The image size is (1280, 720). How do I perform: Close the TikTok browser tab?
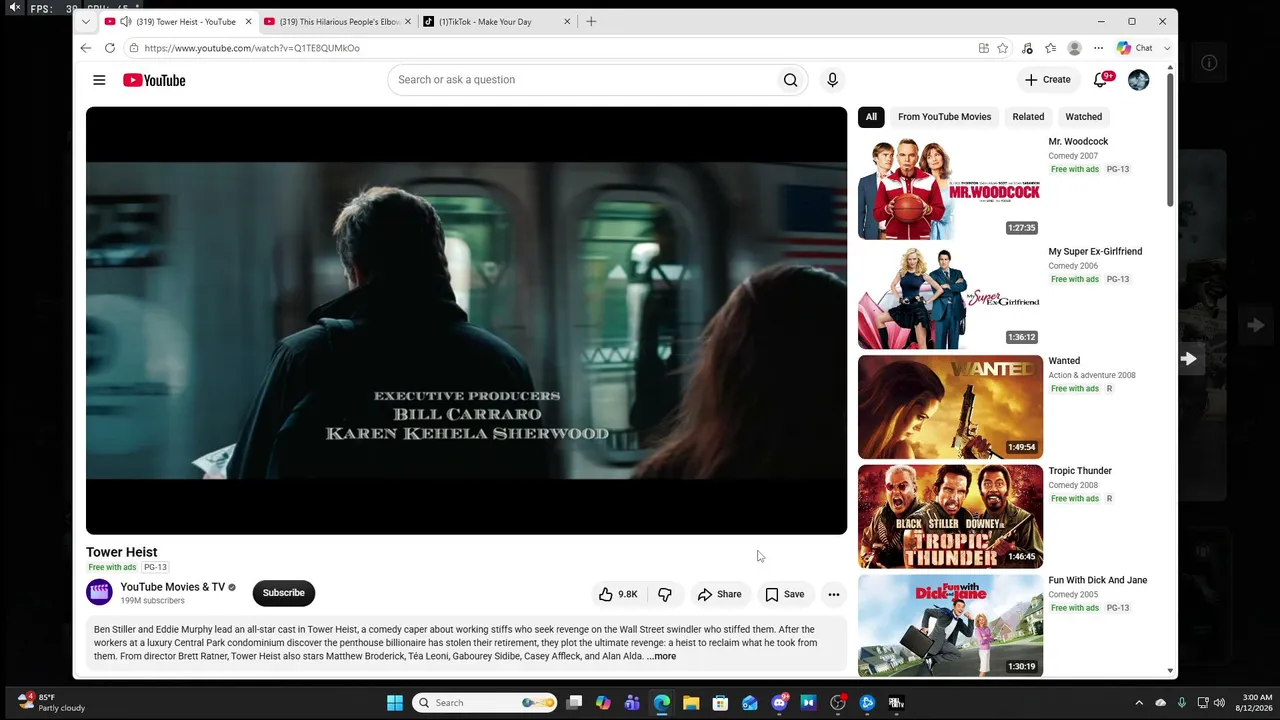click(x=567, y=21)
